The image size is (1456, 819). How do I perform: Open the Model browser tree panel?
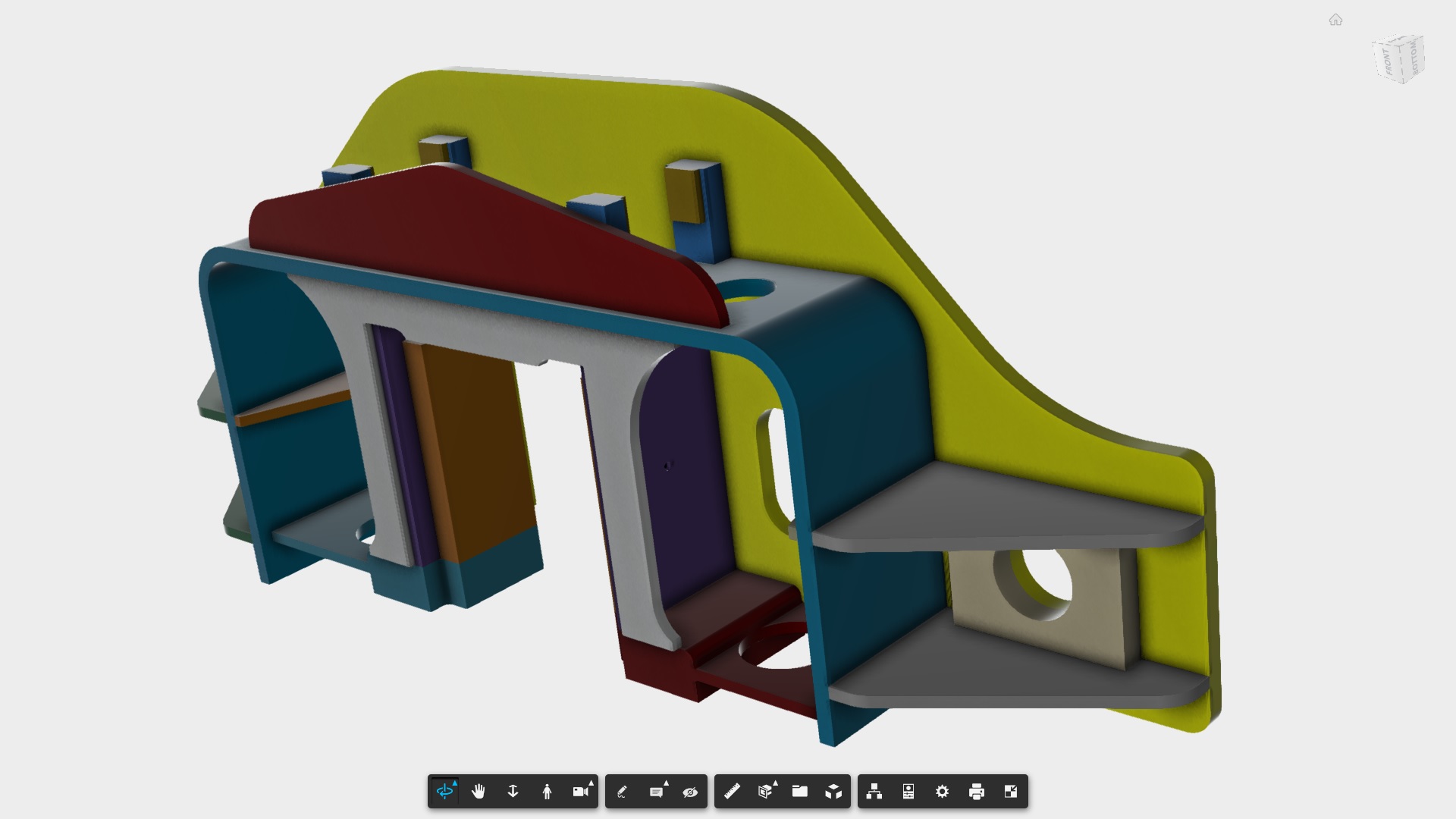tap(874, 792)
